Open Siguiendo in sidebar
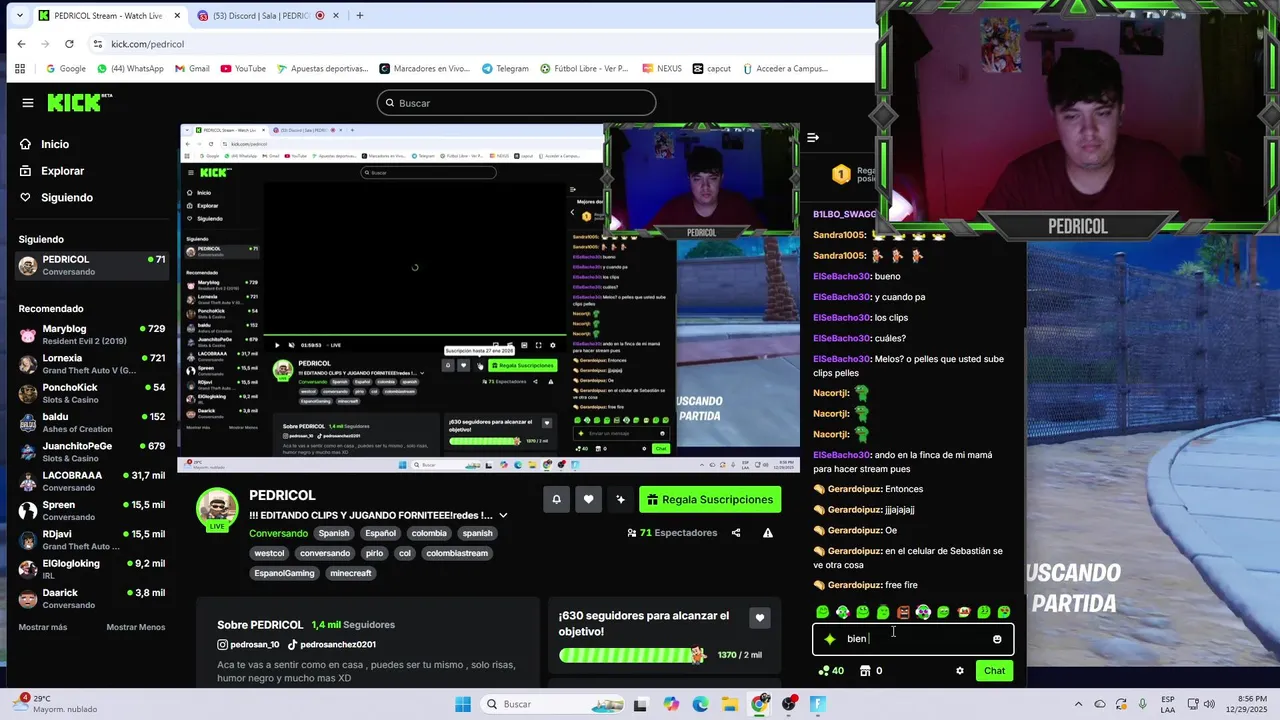This screenshot has width=1280, height=720. (66, 198)
